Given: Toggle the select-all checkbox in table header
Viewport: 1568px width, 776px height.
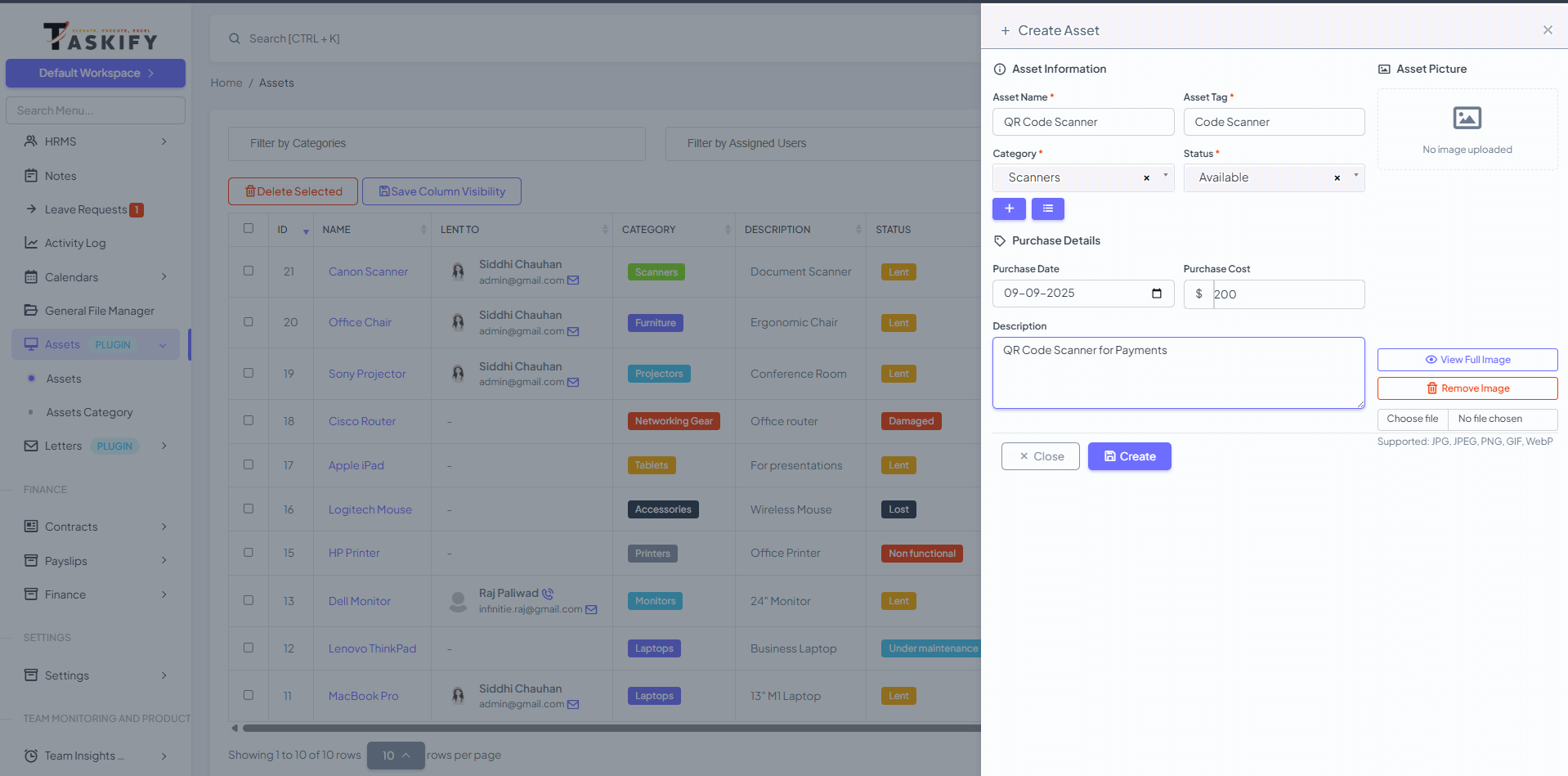Looking at the screenshot, I should 249,228.
